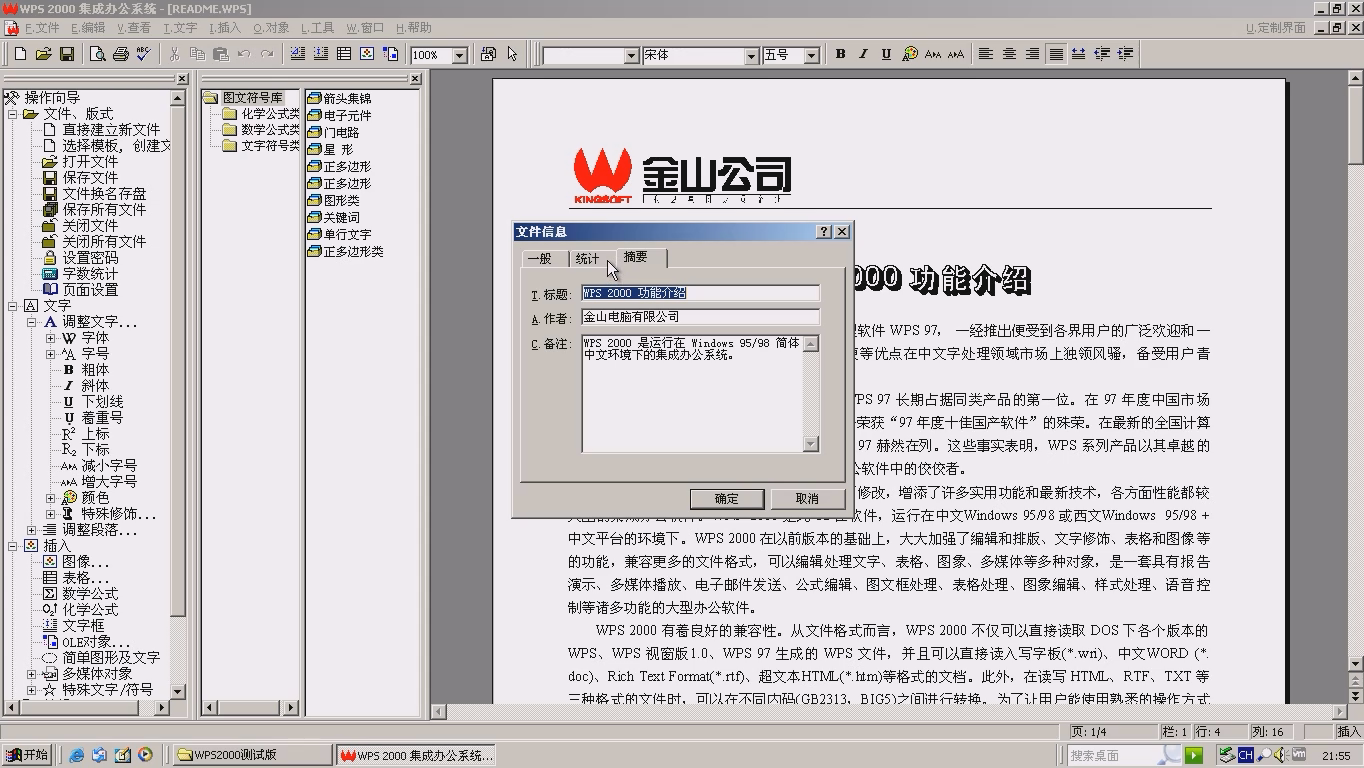The image size is (1364, 768).
Task: Click the Save floppy disk toolbar icon
Action: coord(67,54)
